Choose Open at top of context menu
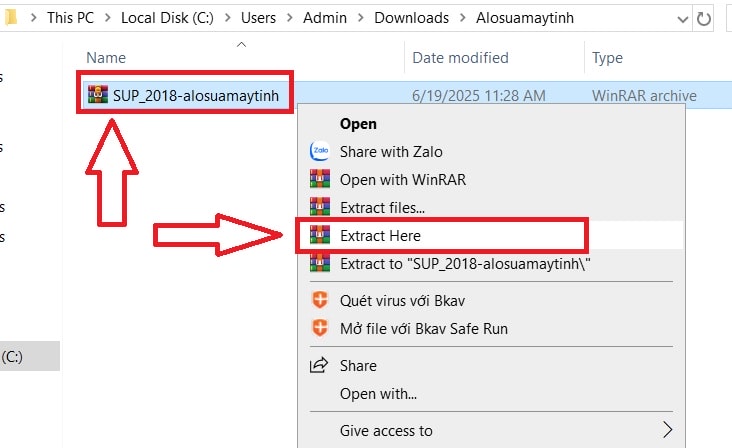Viewport: 732px width, 448px height. coord(358,124)
